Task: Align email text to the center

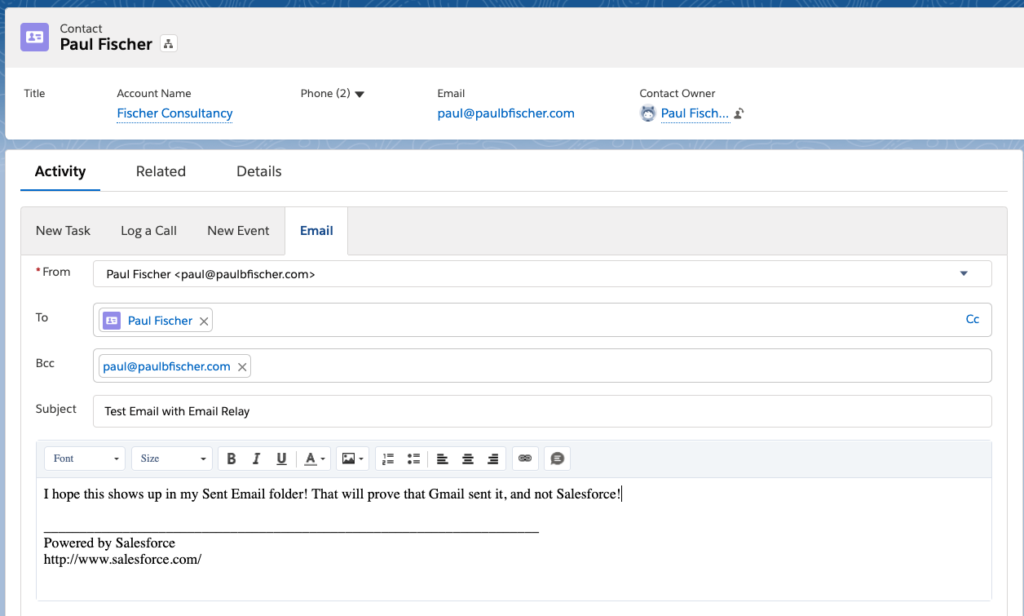Action: tap(467, 458)
